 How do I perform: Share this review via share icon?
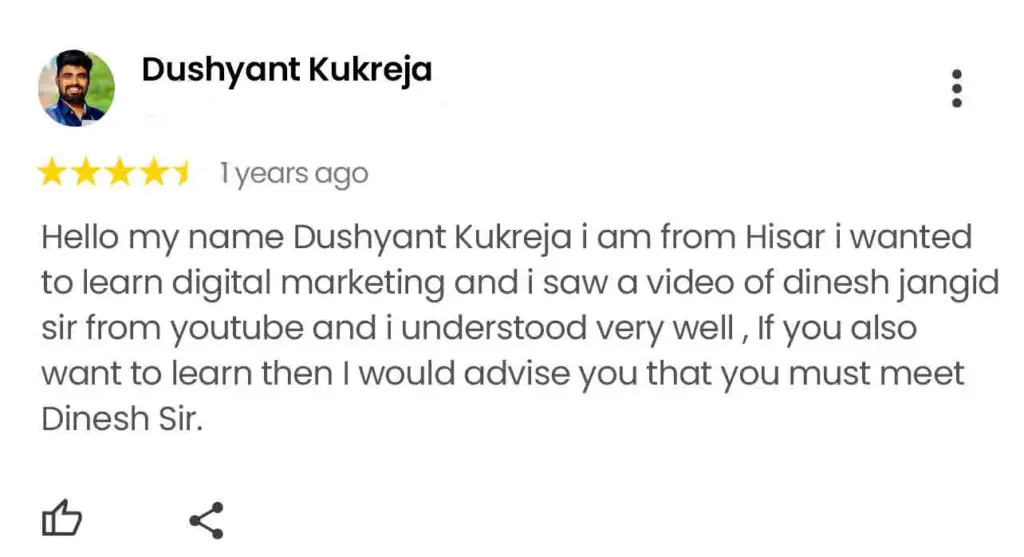[206, 520]
